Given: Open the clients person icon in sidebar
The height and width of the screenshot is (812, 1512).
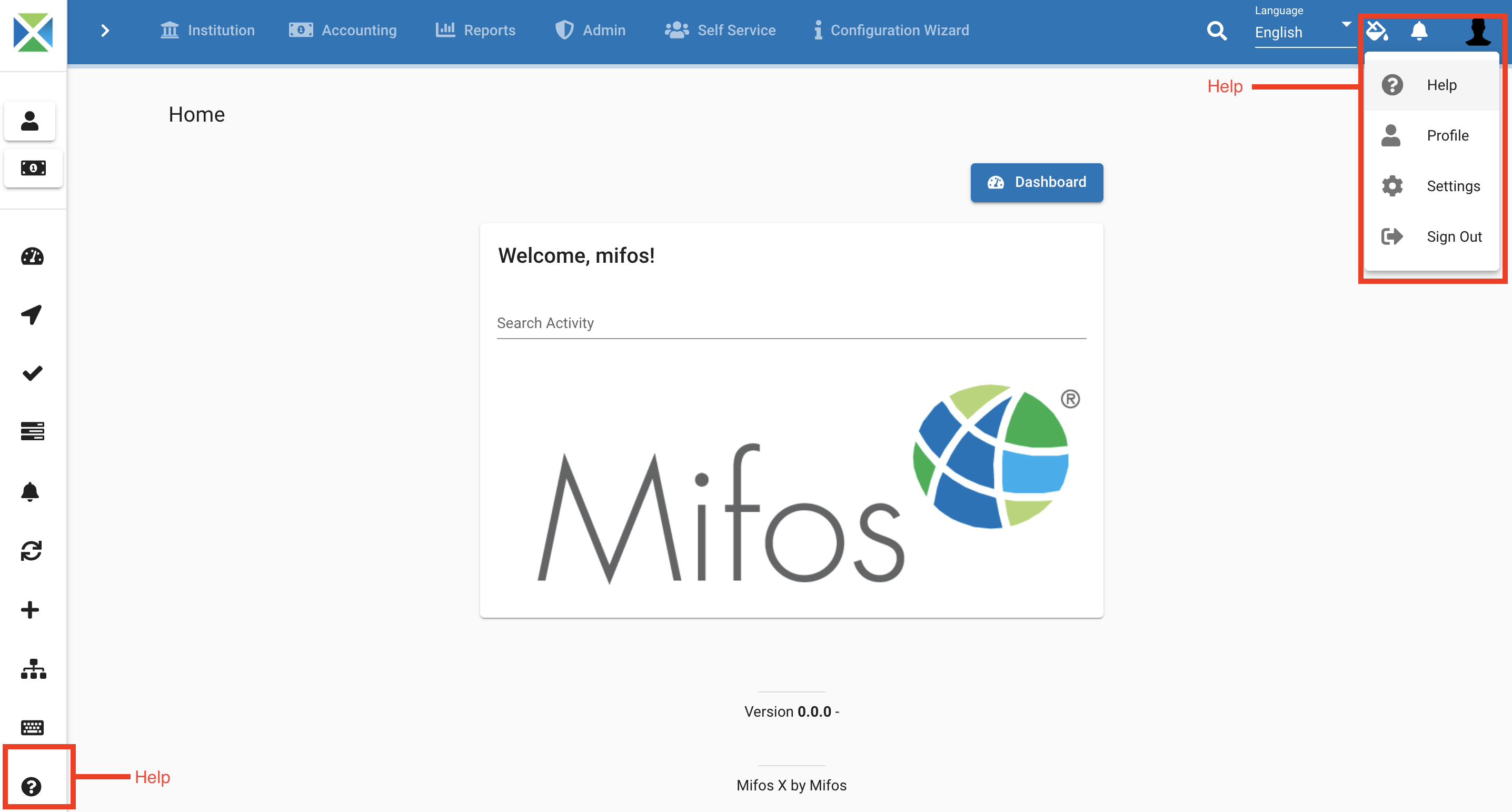Looking at the screenshot, I should point(29,121).
